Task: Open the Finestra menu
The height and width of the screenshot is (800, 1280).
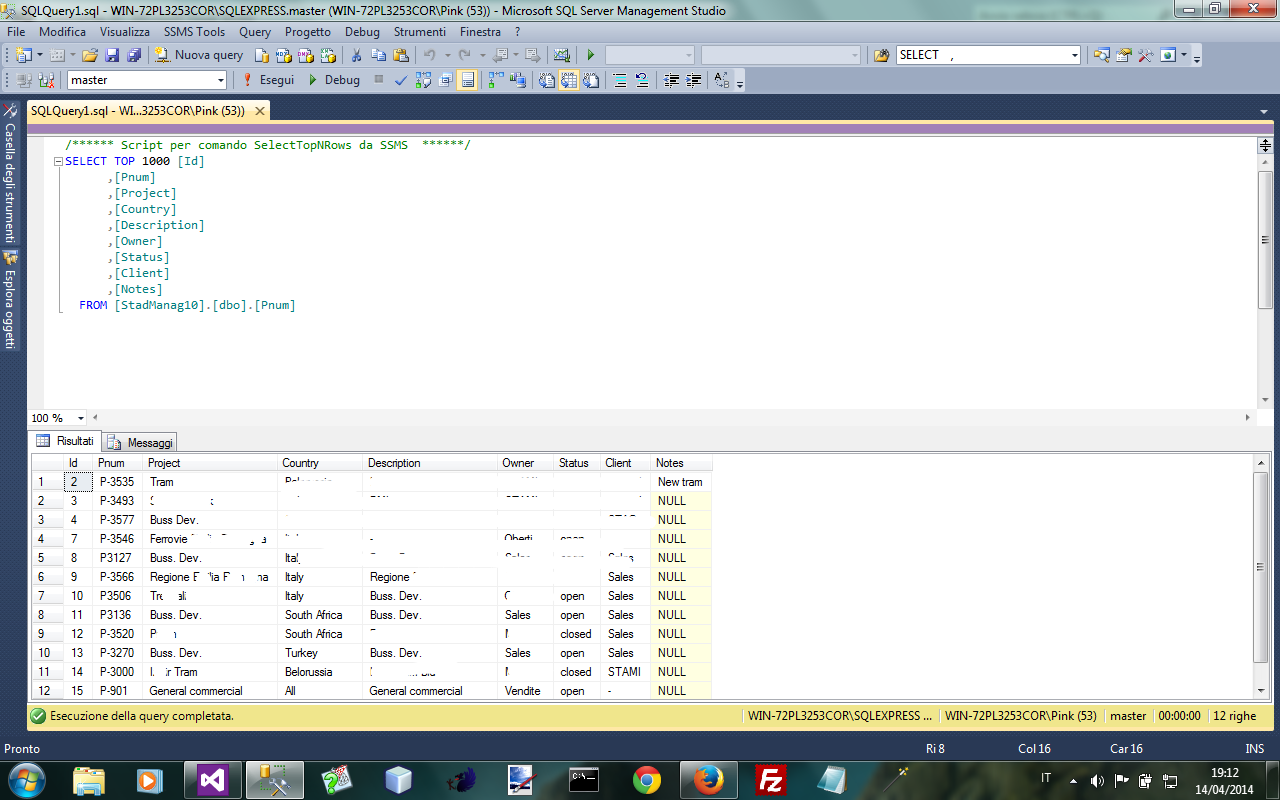Action: coord(480,32)
